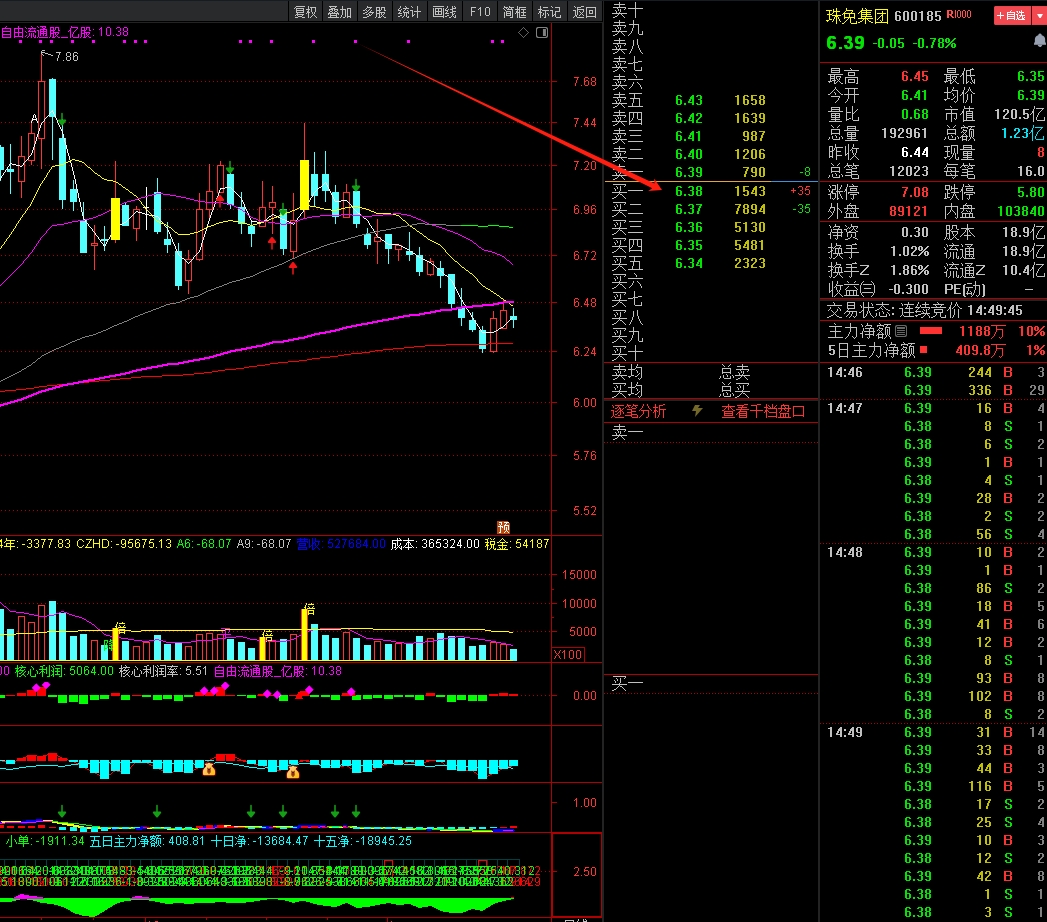Click the 涨停 value 7.08
The height and width of the screenshot is (922, 1047).
click(x=914, y=192)
